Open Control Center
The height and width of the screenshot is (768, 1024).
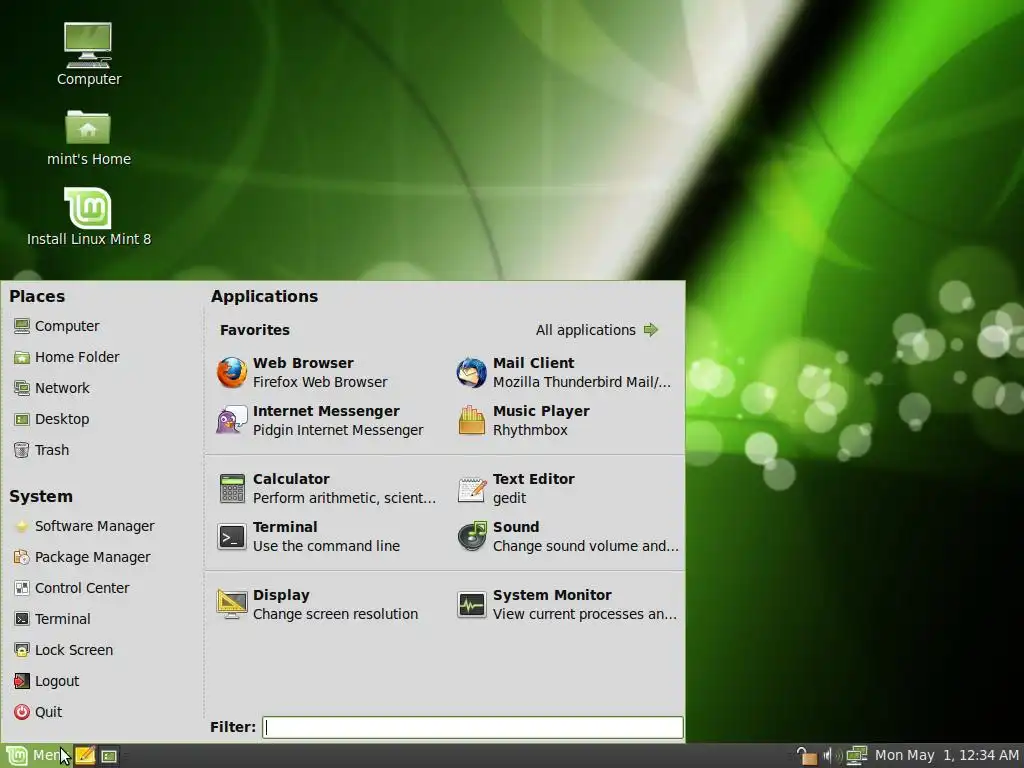(x=72, y=588)
